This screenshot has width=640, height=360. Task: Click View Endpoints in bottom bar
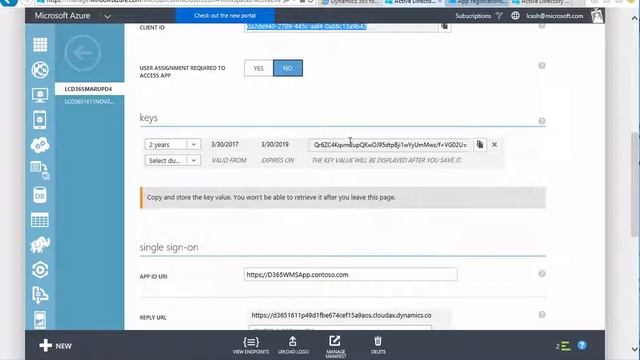click(x=251, y=345)
